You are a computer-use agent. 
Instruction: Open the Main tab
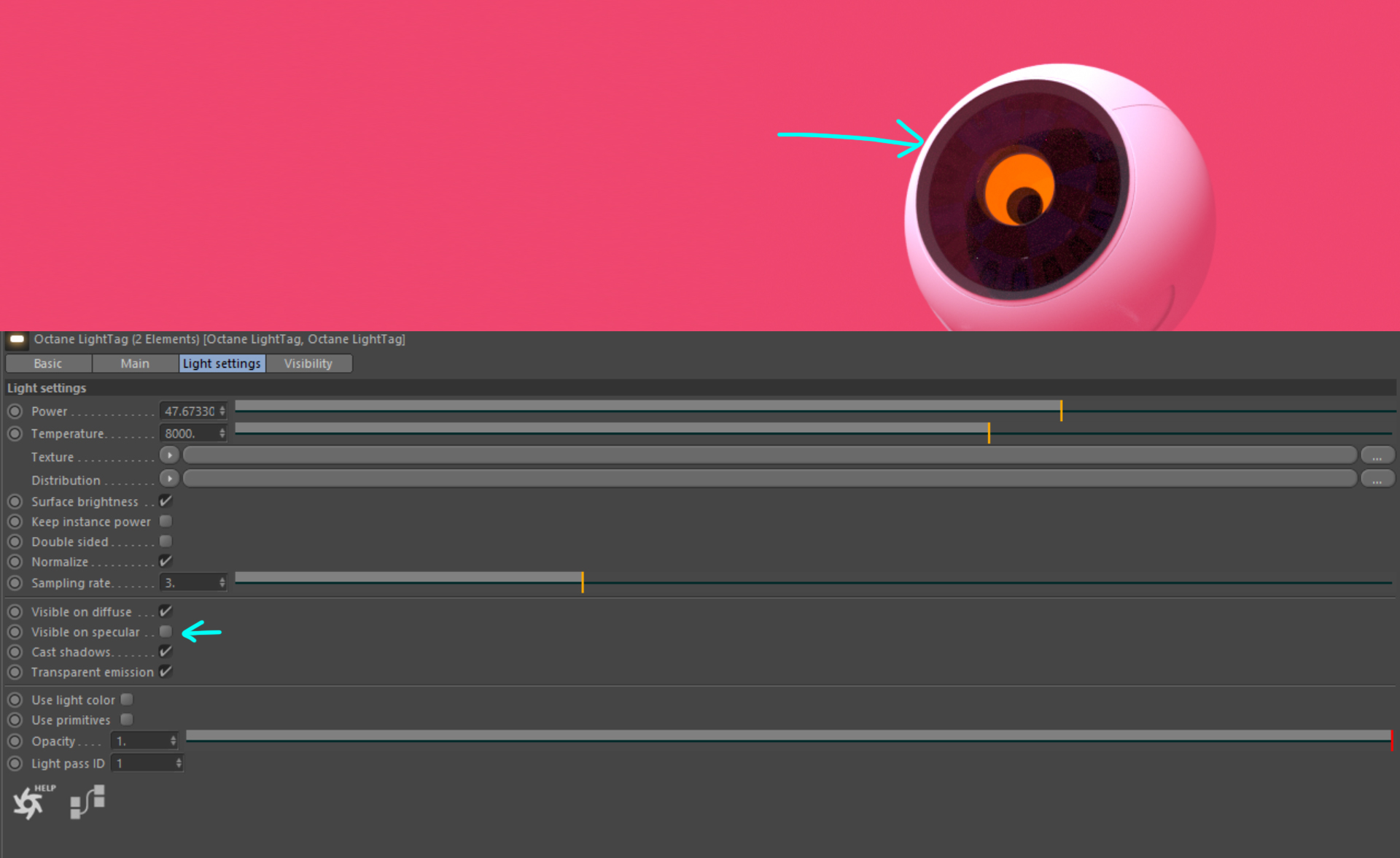tap(135, 363)
